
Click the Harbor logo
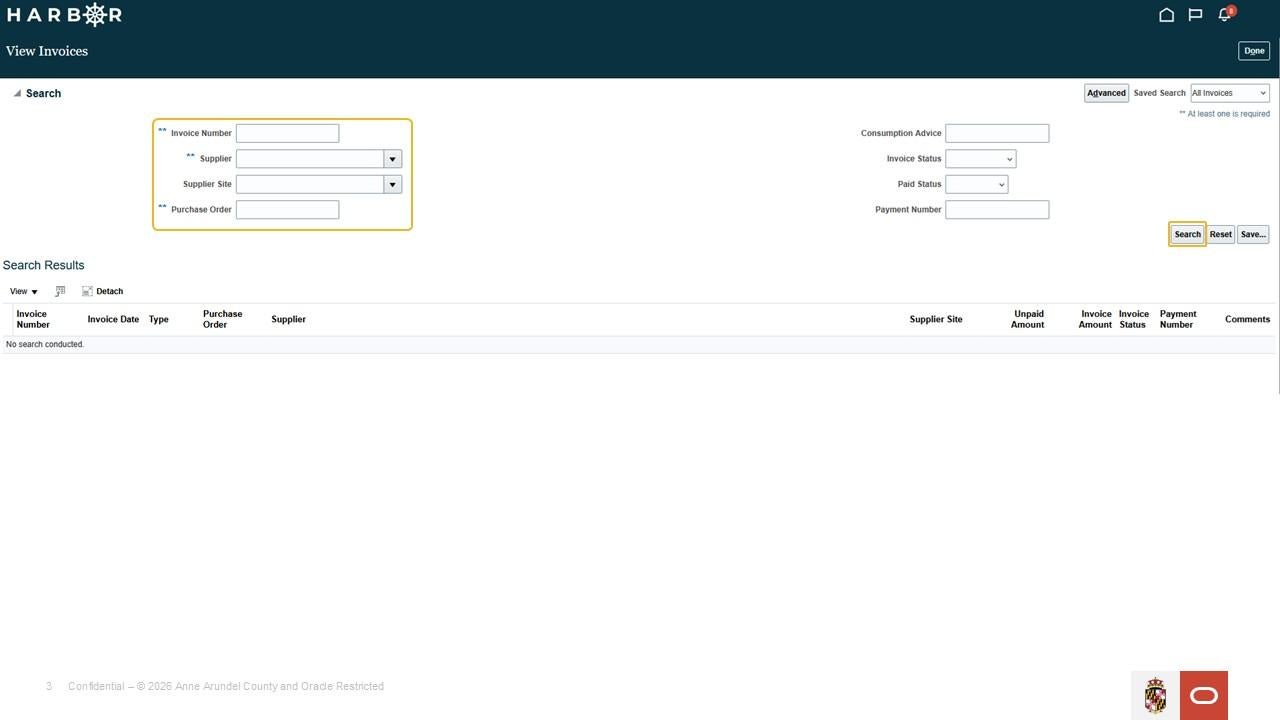pos(64,15)
